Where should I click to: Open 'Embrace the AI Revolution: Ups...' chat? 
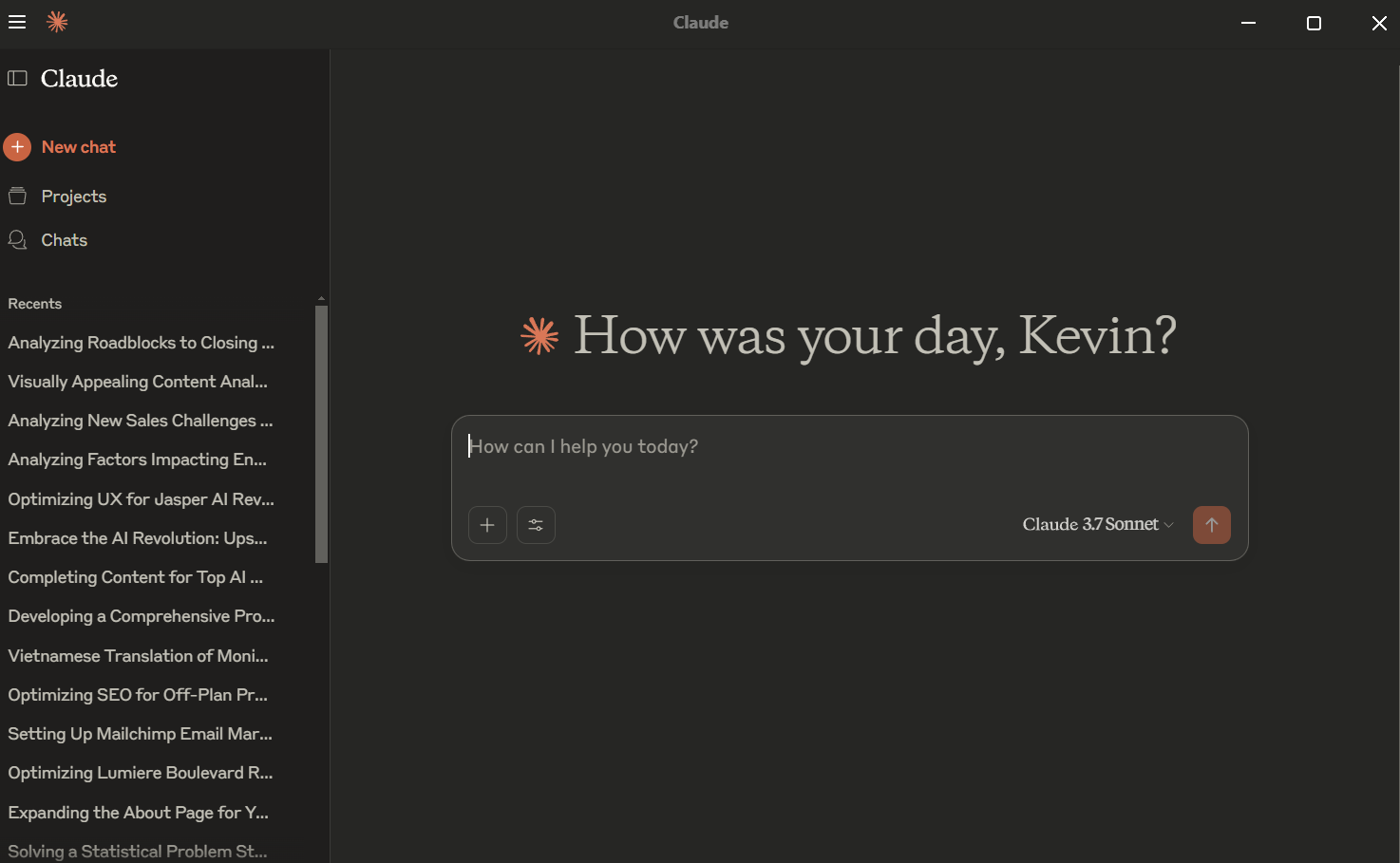(x=138, y=538)
